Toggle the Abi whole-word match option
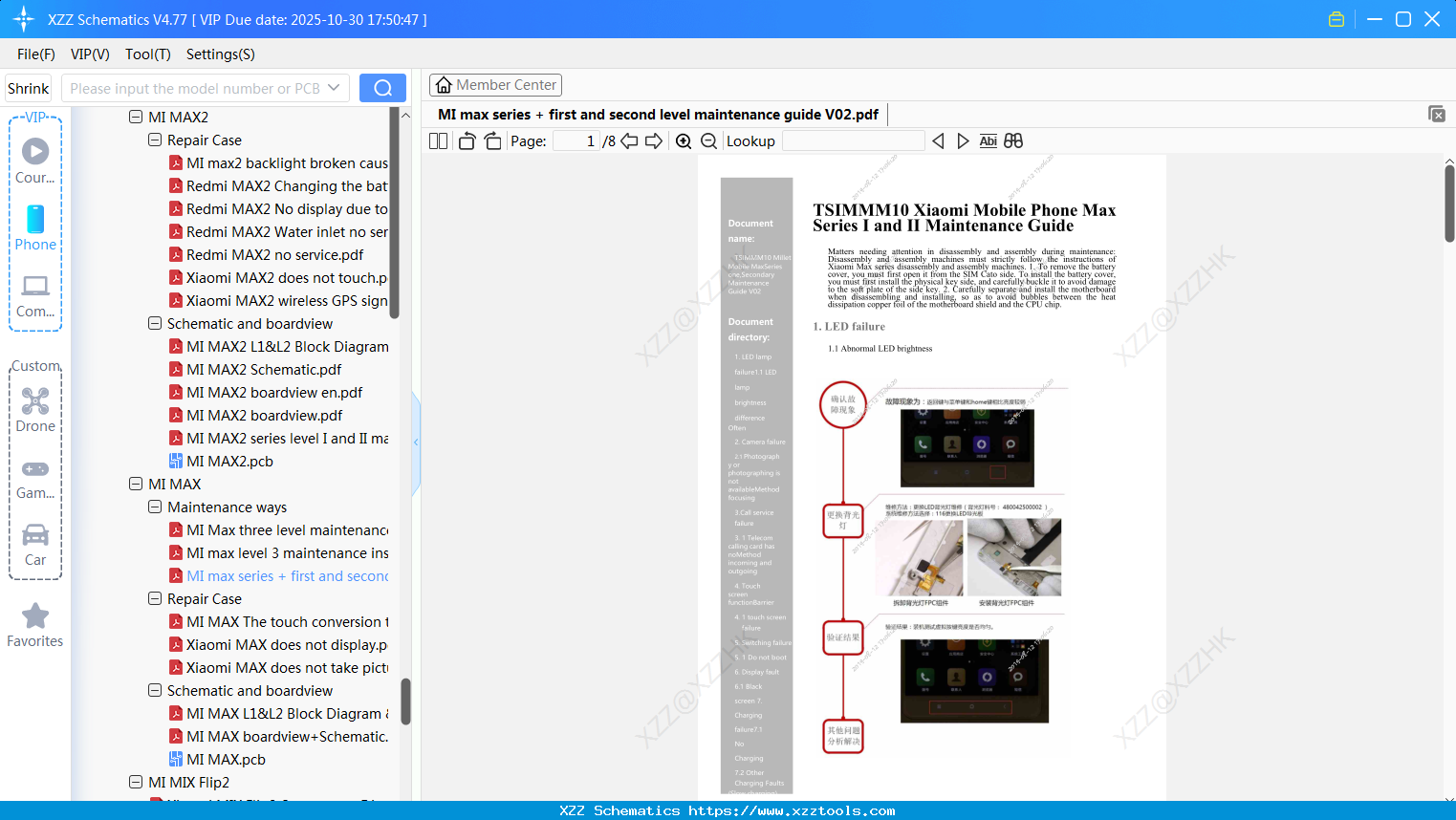Screen dimensions: 1456x820 click(989, 140)
